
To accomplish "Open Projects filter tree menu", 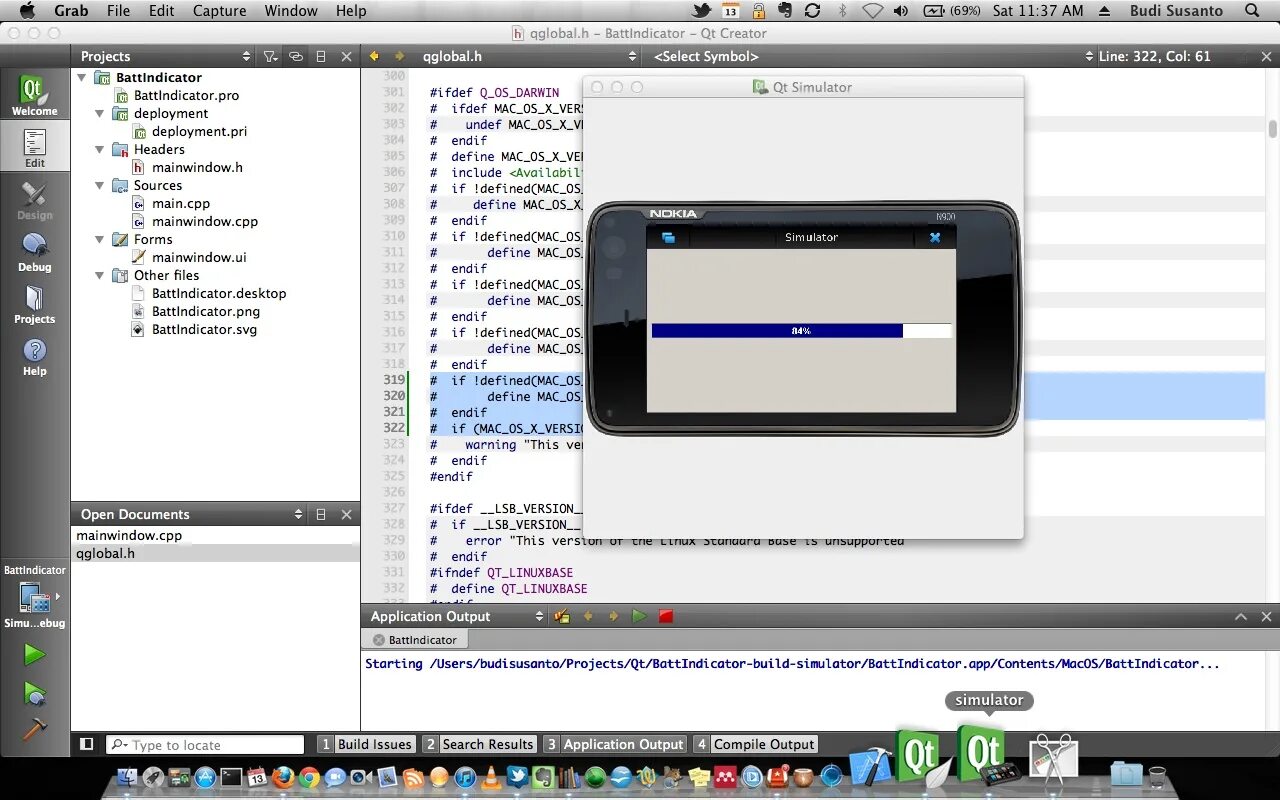I will (x=270, y=56).
